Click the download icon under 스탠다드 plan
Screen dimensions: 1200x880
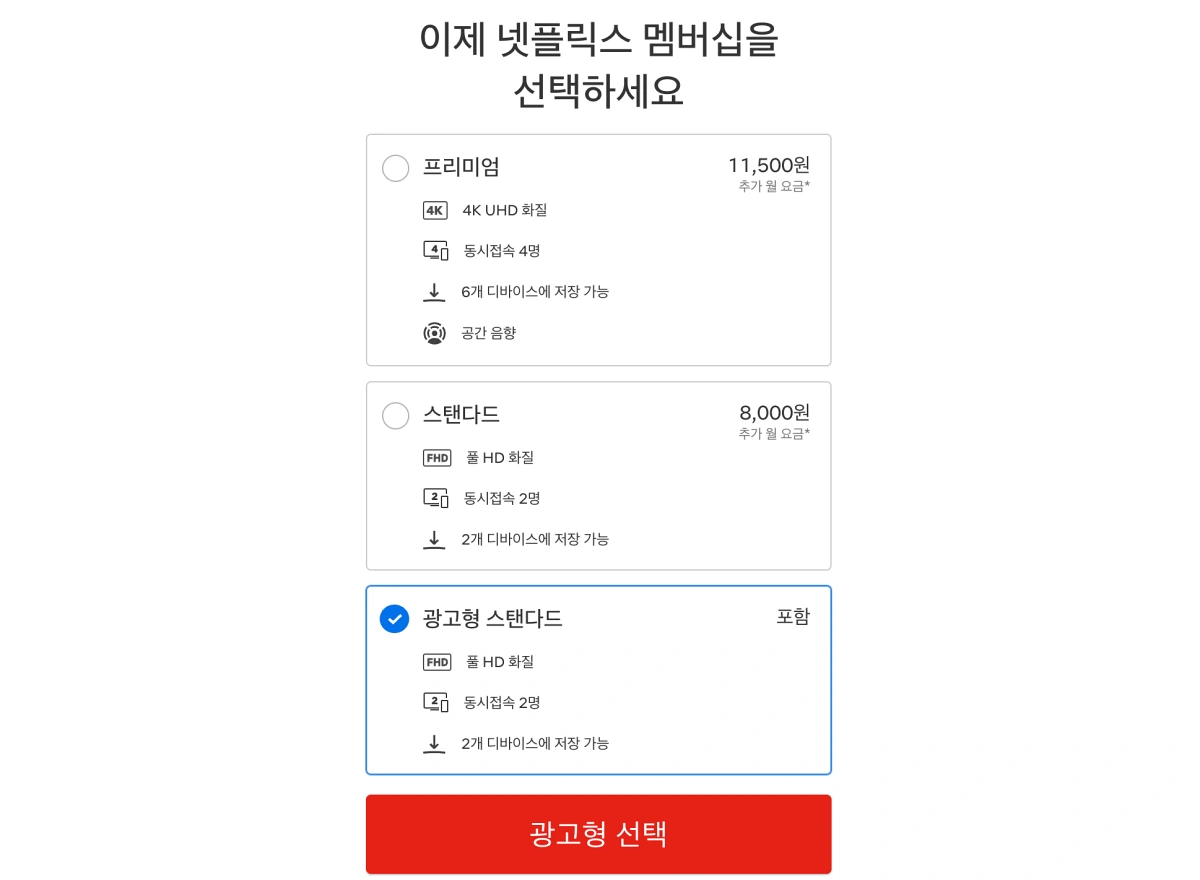(x=434, y=539)
